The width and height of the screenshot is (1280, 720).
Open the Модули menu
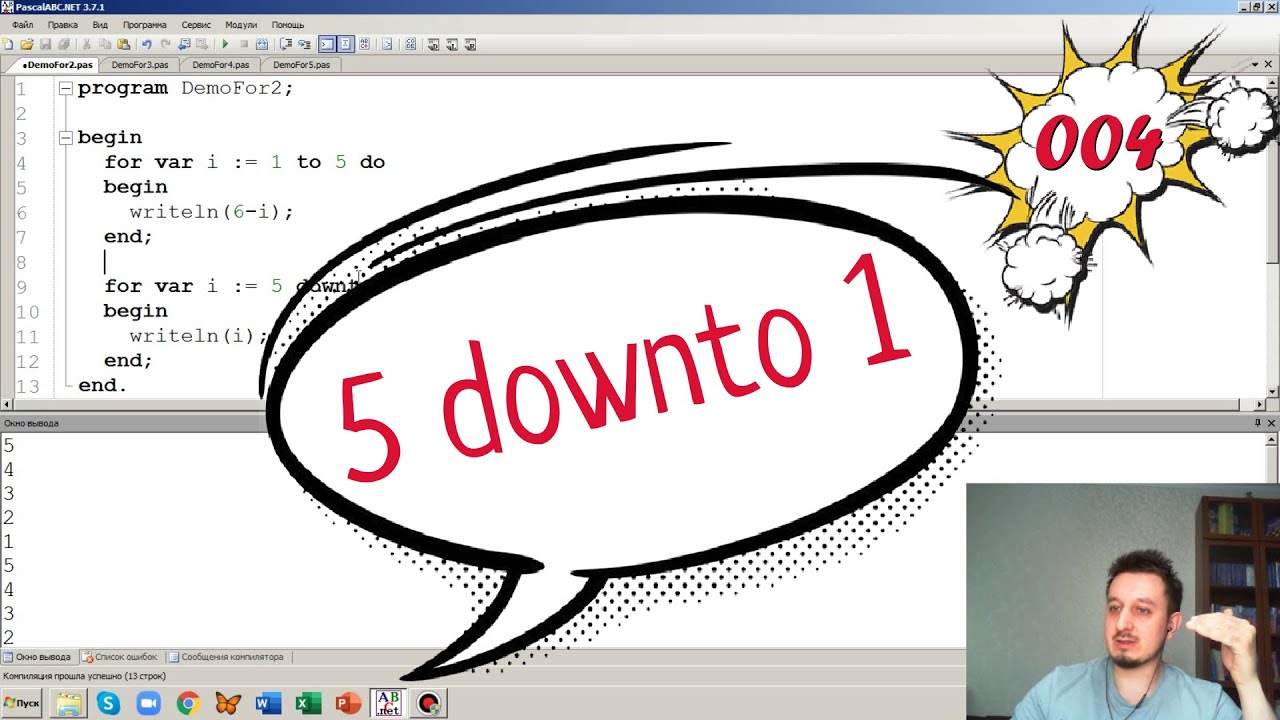point(241,24)
